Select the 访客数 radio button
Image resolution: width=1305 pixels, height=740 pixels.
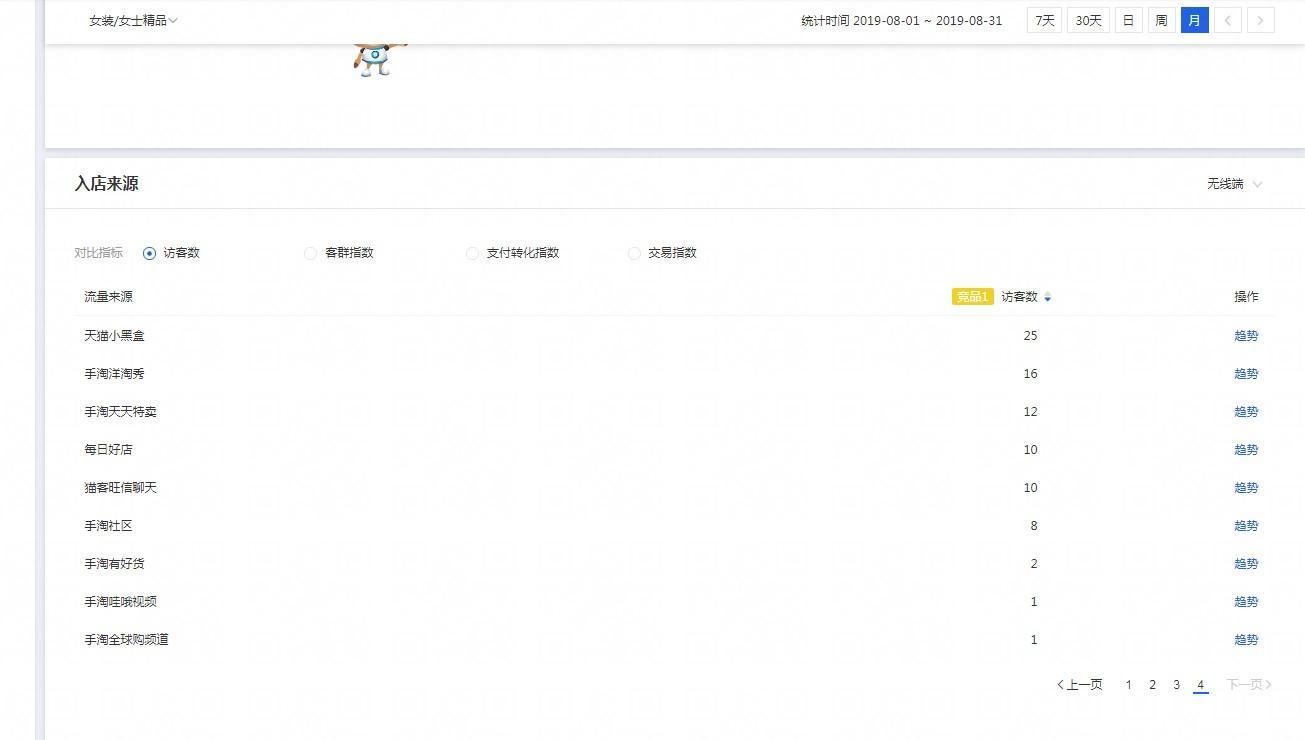point(150,253)
